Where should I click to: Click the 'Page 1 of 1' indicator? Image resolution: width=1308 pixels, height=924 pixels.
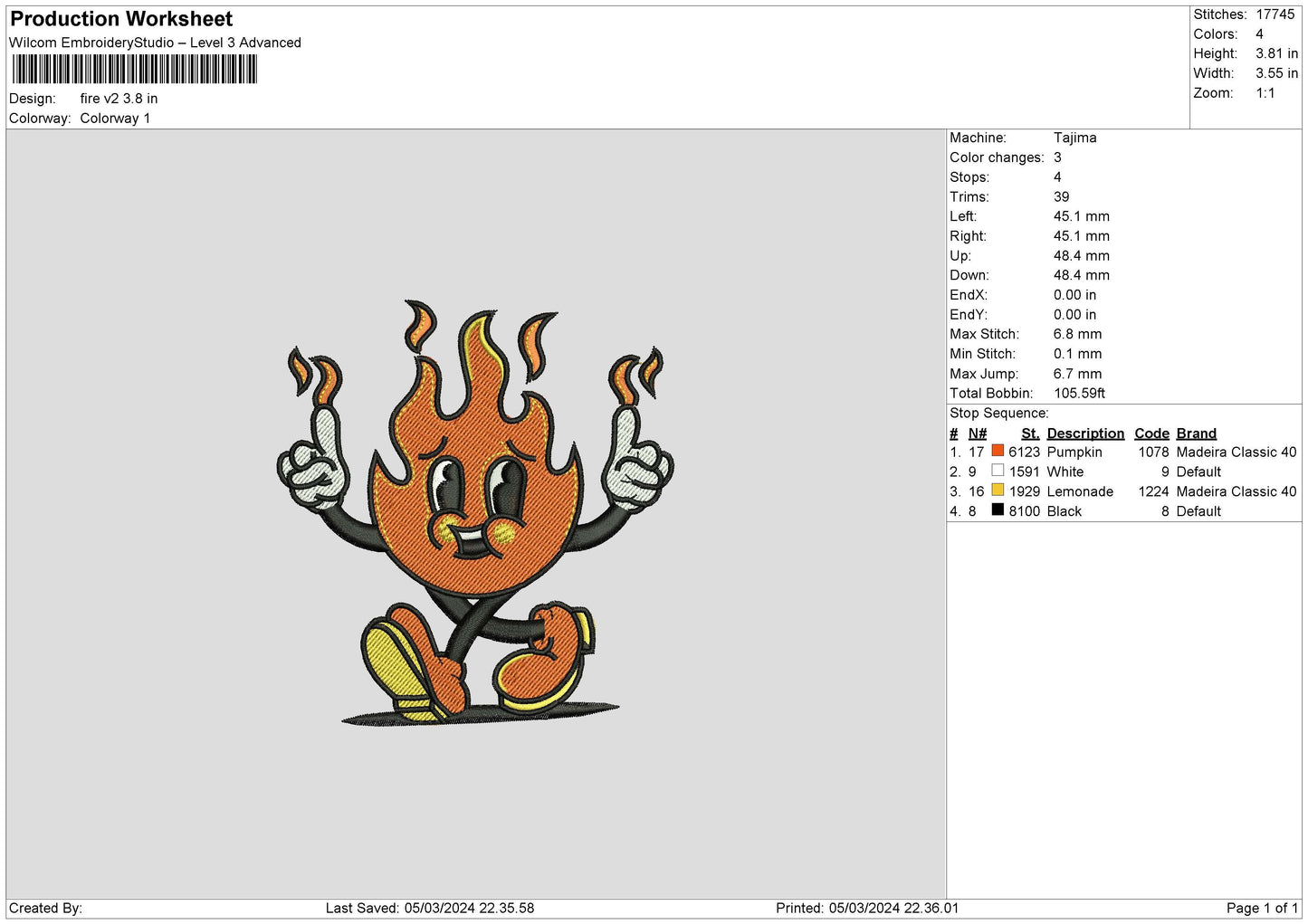click(1262, 908)
